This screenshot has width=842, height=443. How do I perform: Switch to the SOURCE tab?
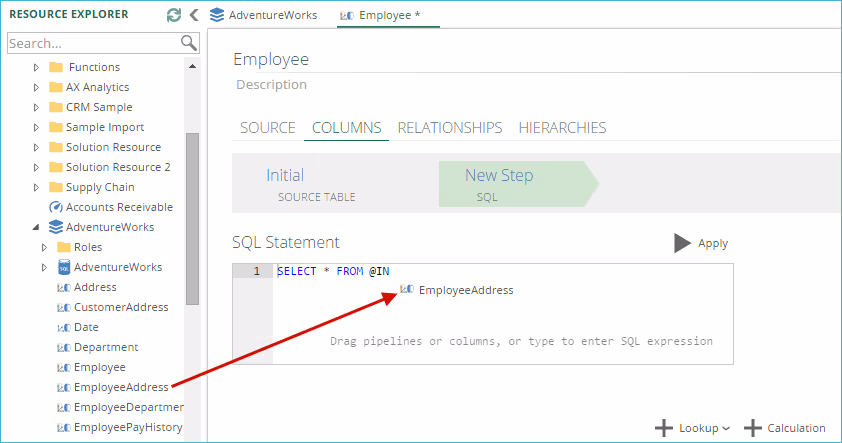(268, 128)
